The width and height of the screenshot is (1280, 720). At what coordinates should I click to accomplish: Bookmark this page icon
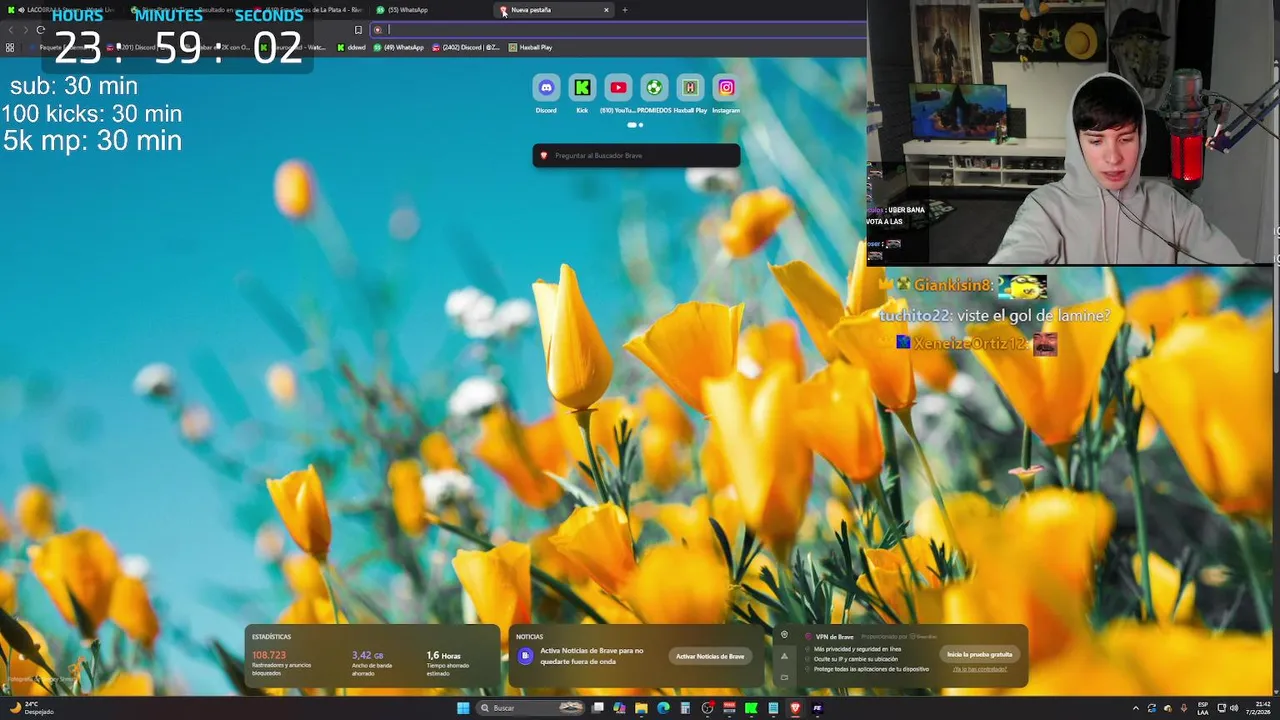358,30
